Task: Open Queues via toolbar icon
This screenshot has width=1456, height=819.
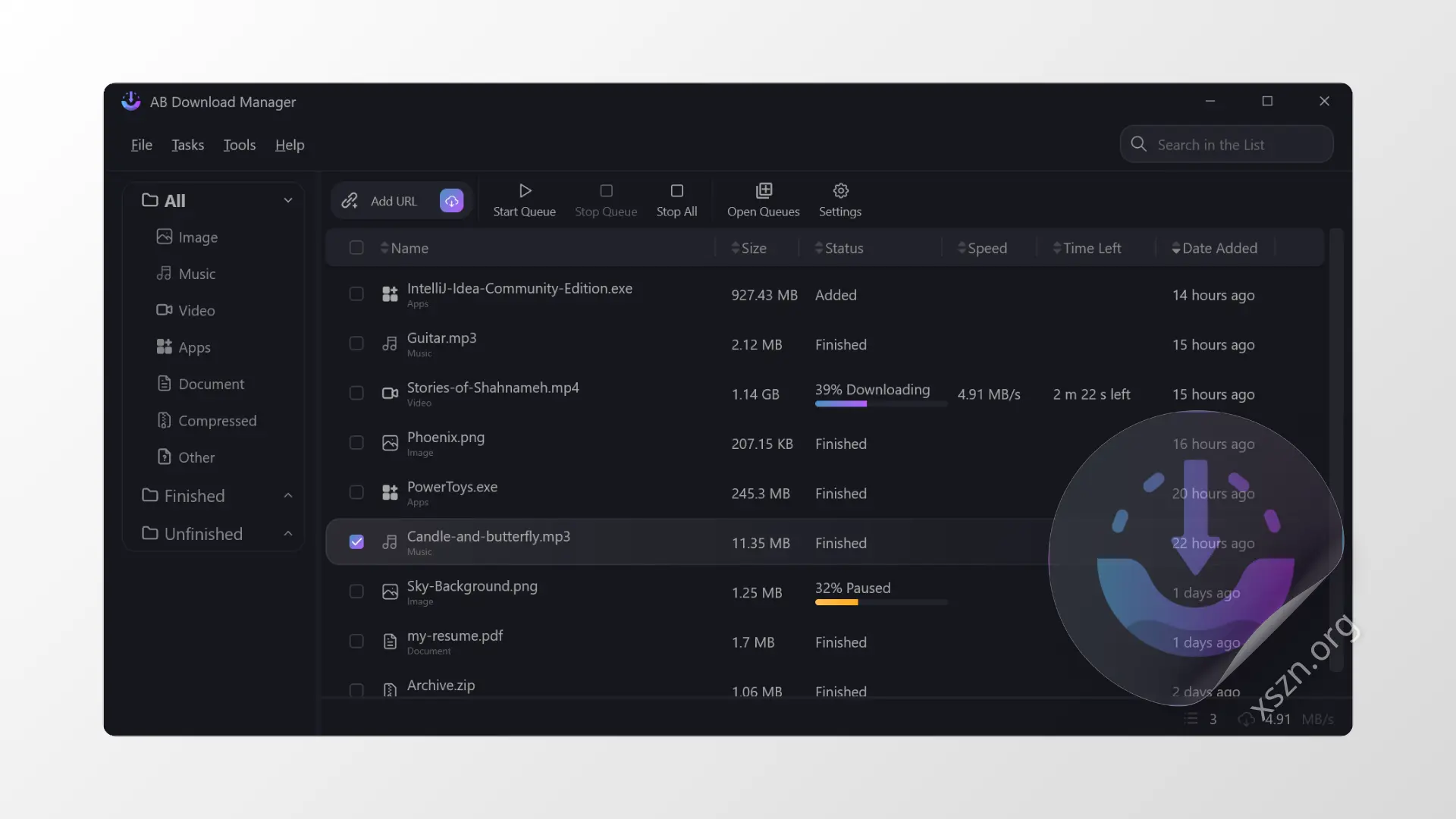Action: pos(764,190)
